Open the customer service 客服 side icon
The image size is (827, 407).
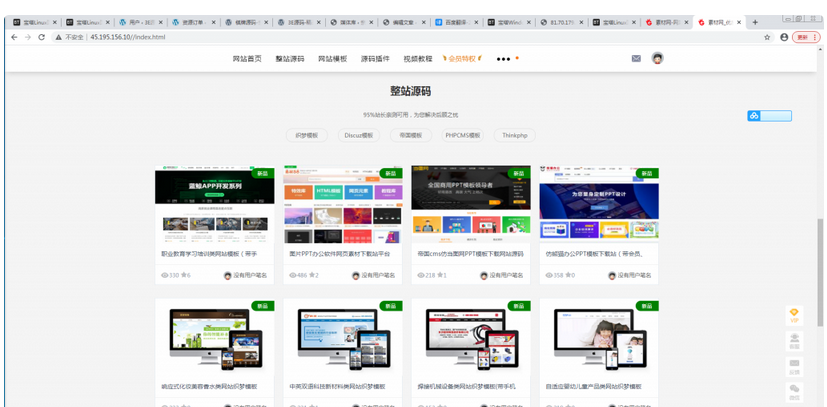(794, 341)
